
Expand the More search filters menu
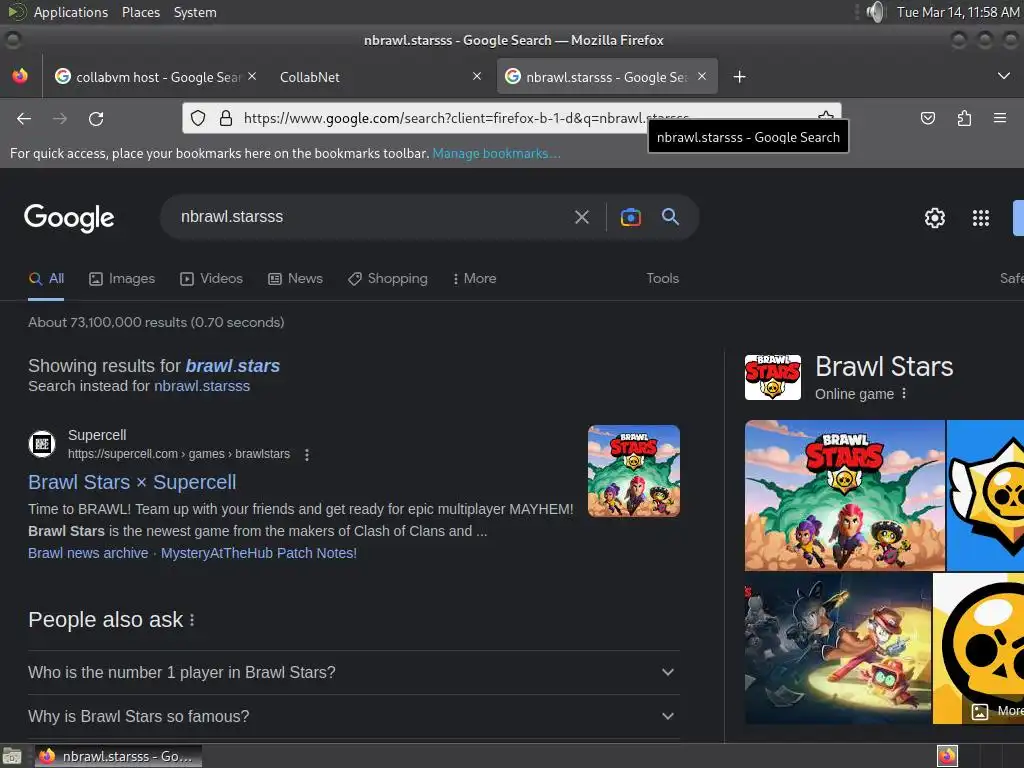pos(475,278)
